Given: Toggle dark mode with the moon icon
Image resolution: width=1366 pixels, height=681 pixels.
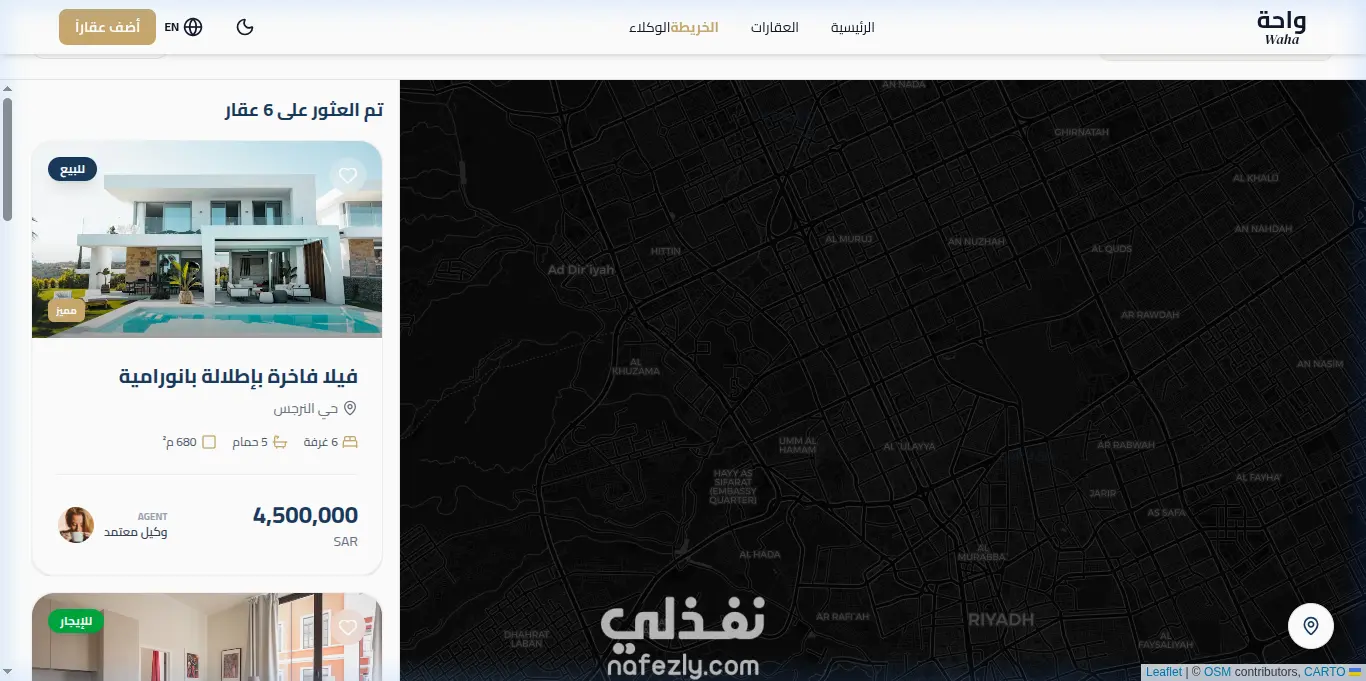Looking at the screenshot, I should point(245,27).
